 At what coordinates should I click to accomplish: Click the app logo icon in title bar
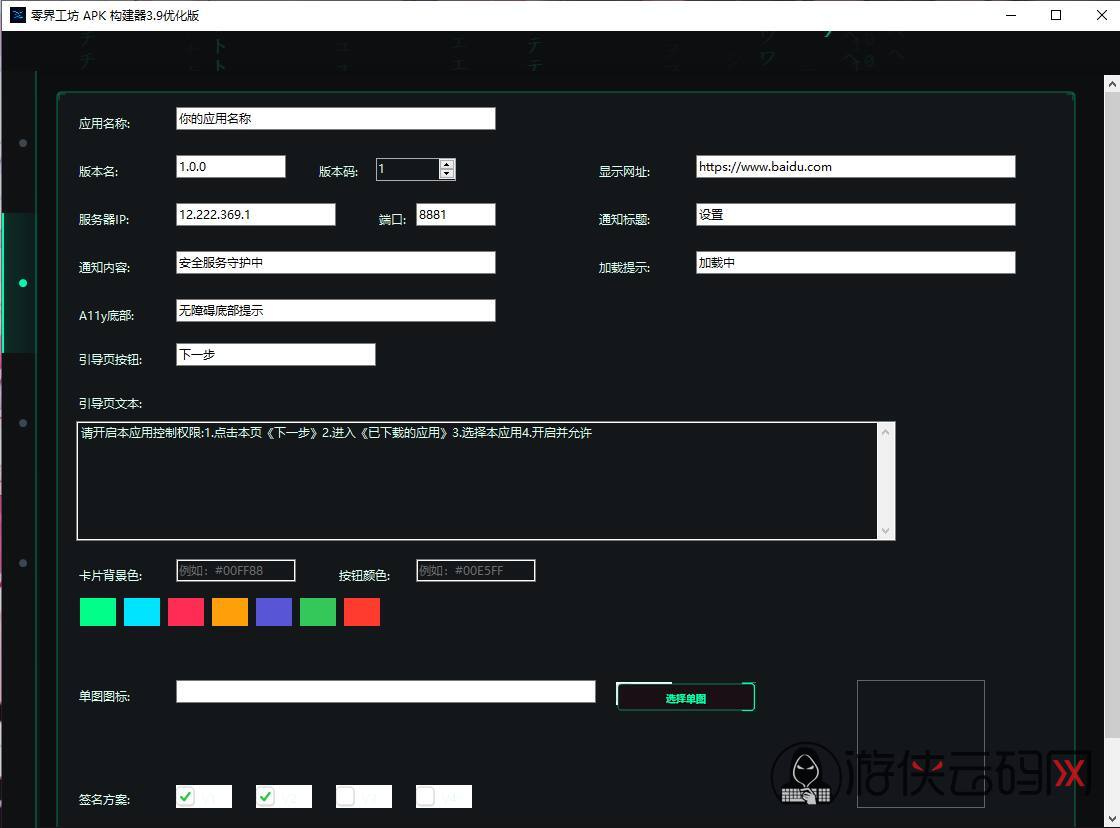[18, 15]
